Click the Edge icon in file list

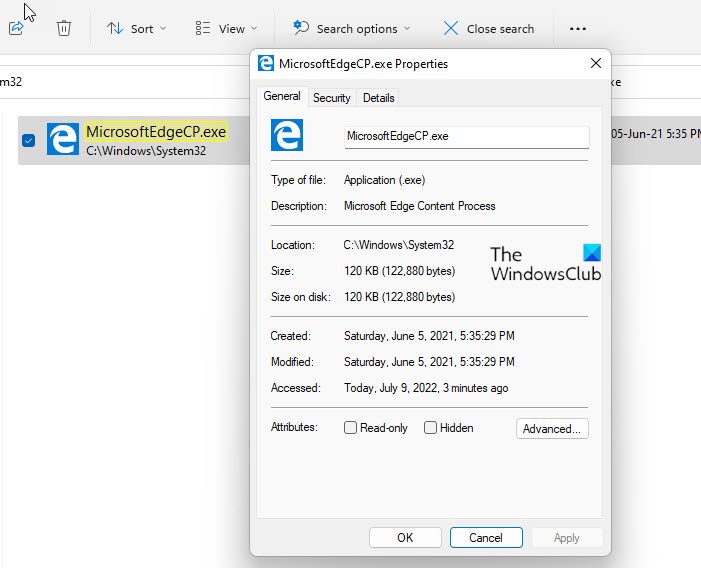pos(63,139)
